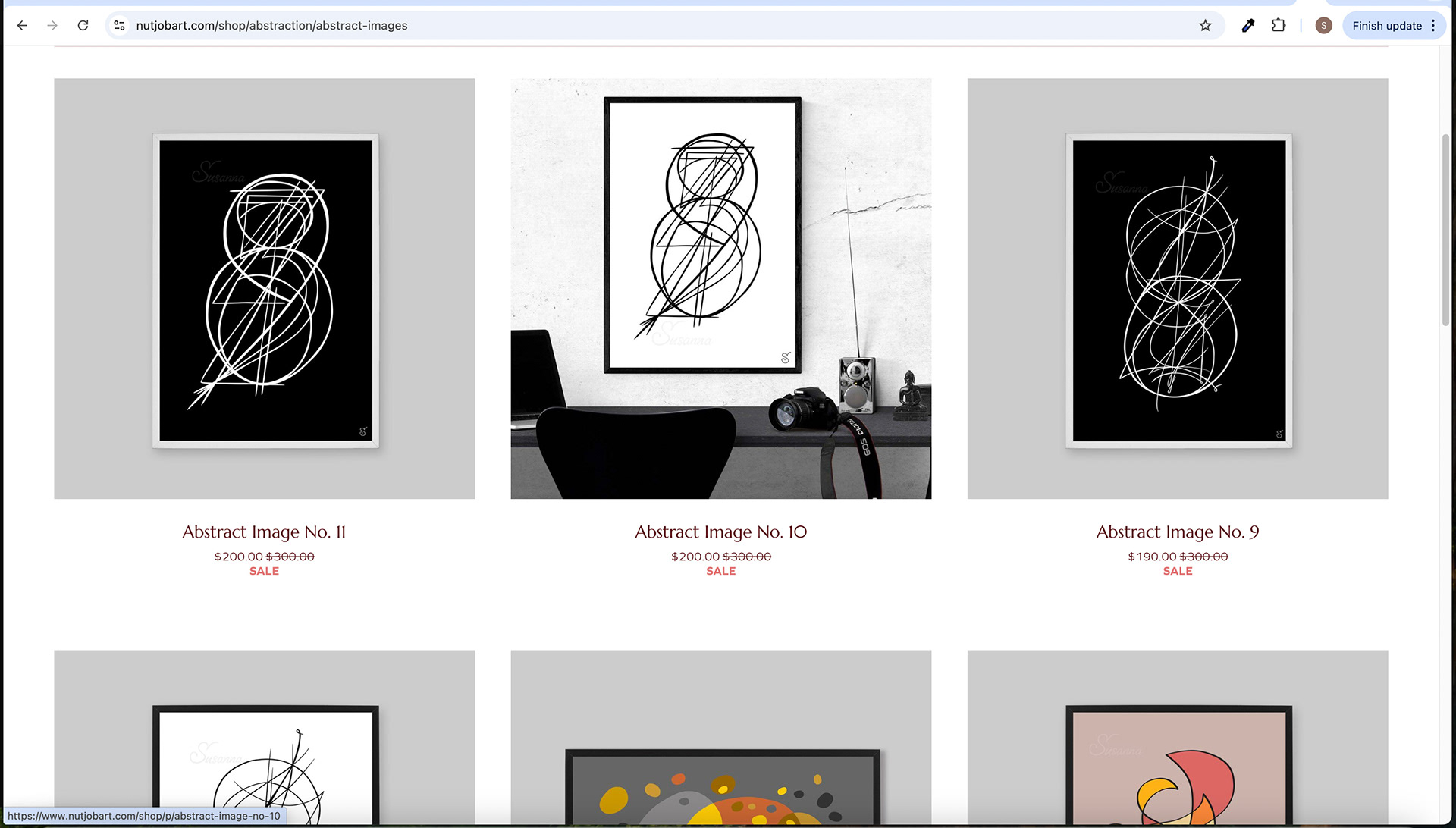Image resolution: width=1456 pixels, height=828 pixels.
Task: Bookmark this page with the star icon
Action: coord(1205,26)
